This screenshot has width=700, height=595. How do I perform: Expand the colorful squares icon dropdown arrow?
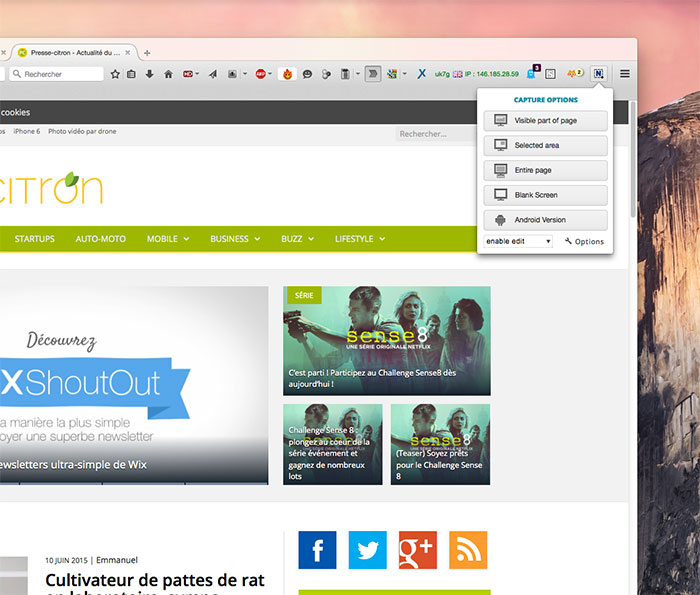[404, 74]
